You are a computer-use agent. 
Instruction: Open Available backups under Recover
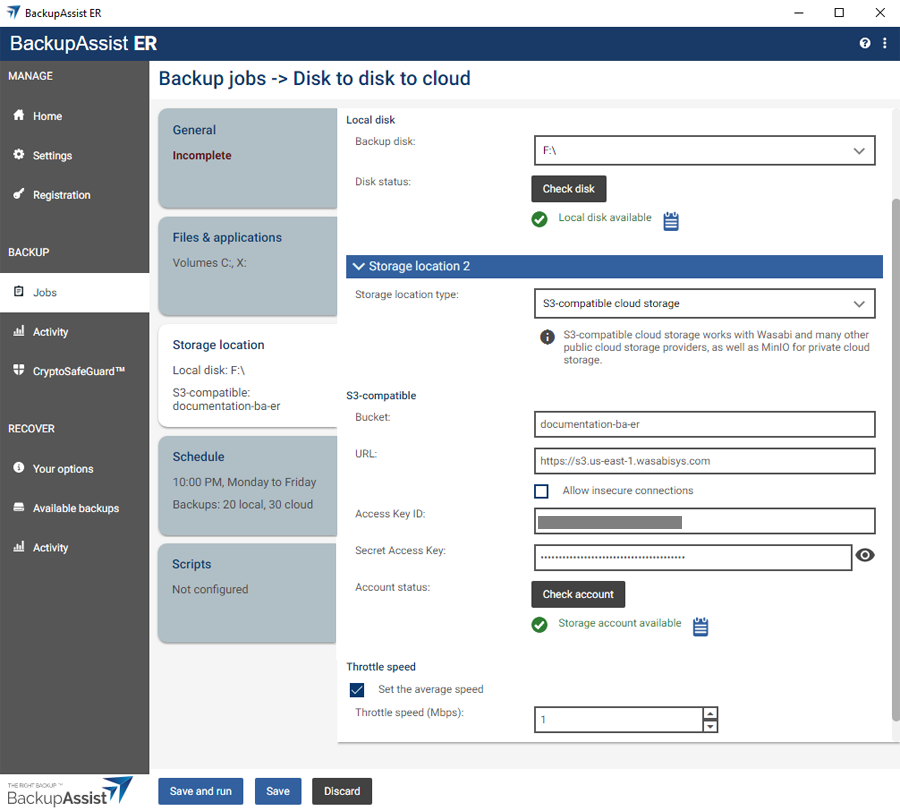point(75,508)
